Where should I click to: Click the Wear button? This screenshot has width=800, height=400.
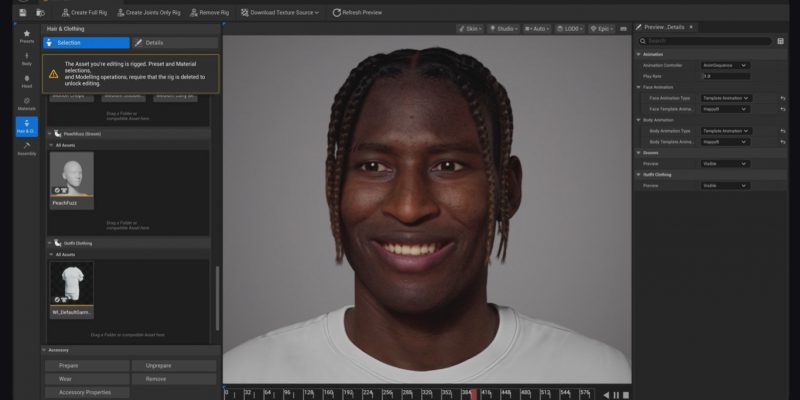[87, 379]
